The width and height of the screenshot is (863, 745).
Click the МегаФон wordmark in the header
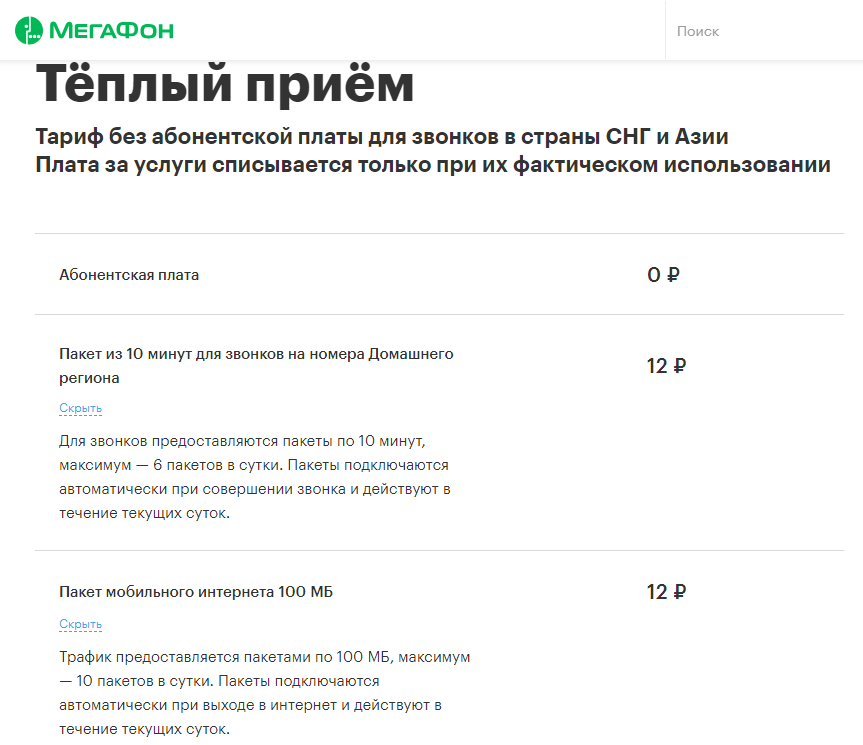point(111,30)
